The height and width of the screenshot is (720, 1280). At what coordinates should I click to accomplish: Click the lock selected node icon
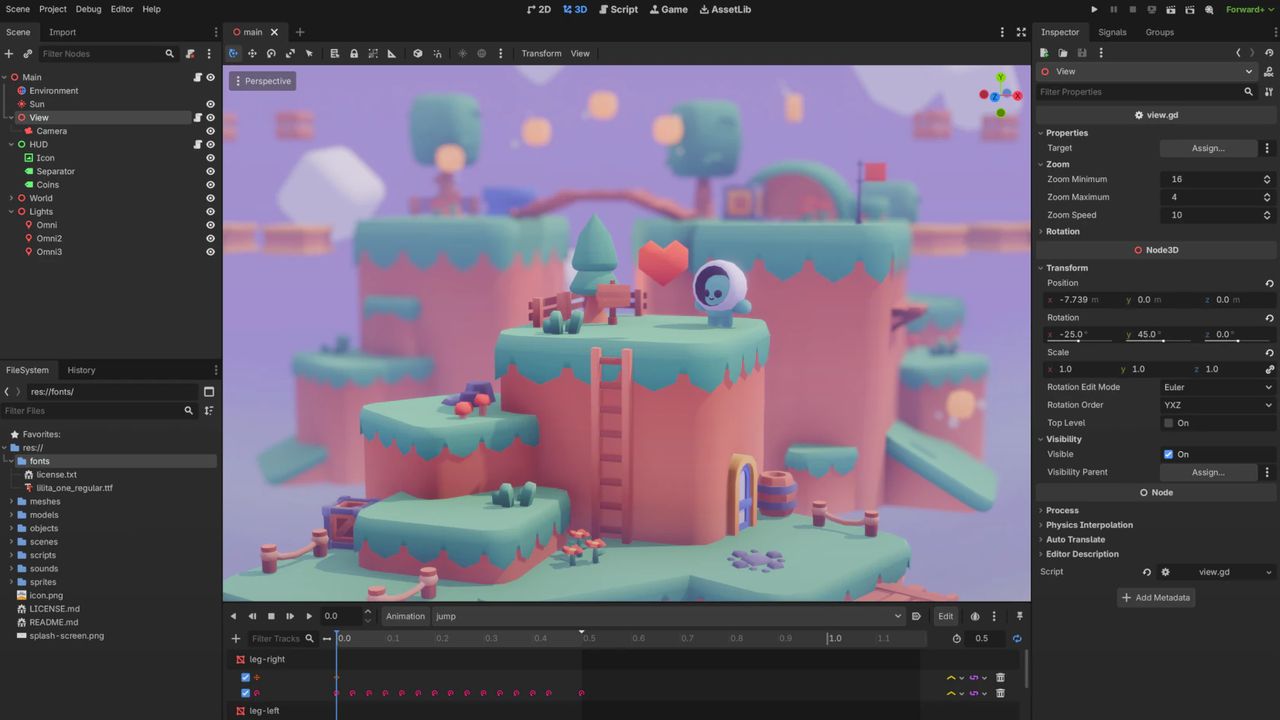[x=354, y=53]
